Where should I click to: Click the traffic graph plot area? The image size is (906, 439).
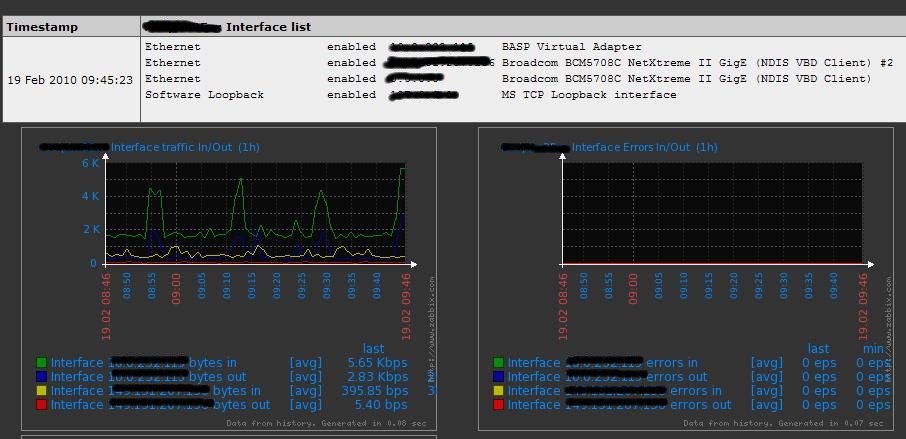point(255,213)
